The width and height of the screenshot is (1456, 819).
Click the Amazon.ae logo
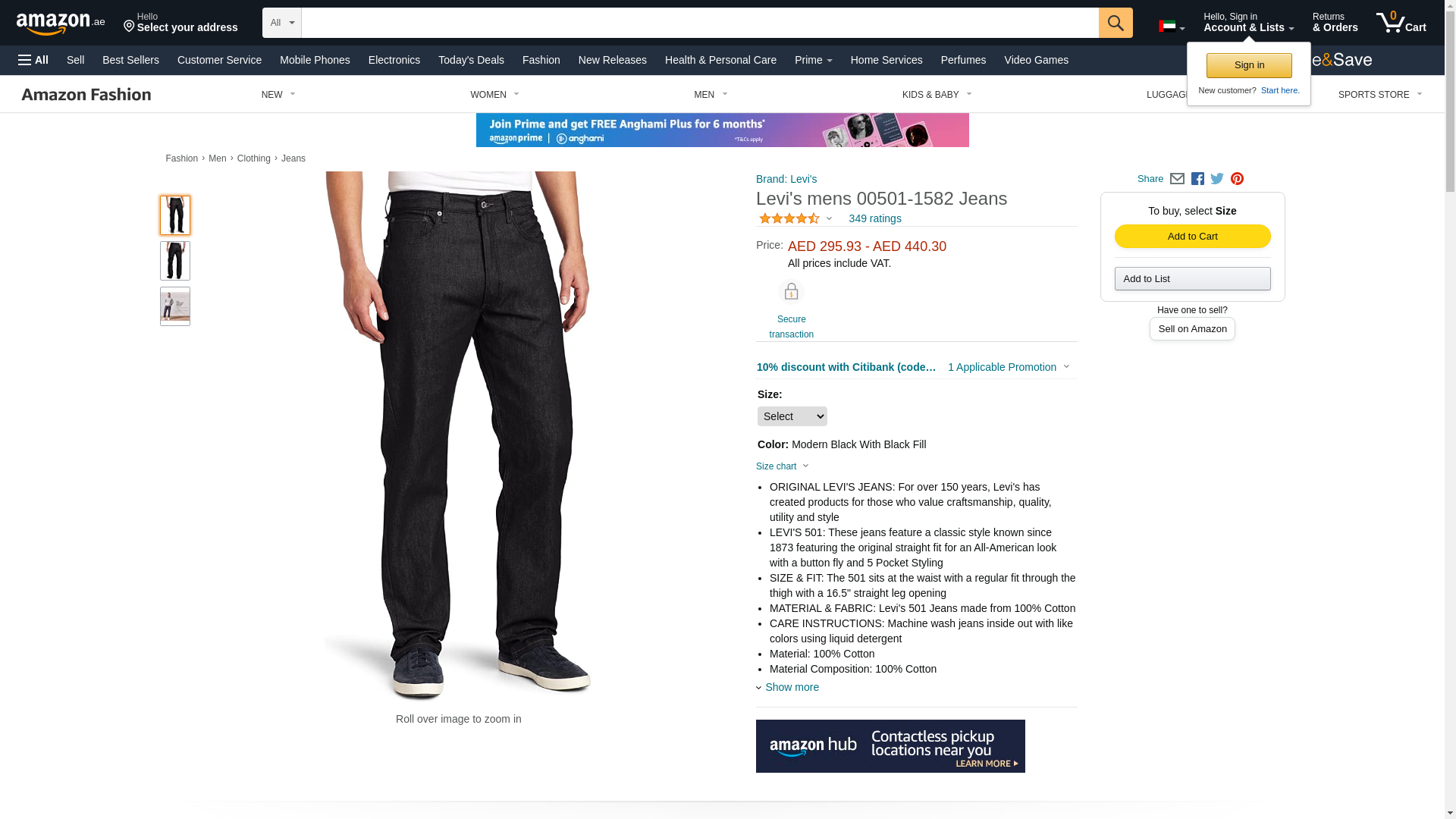tap(61, 24)
